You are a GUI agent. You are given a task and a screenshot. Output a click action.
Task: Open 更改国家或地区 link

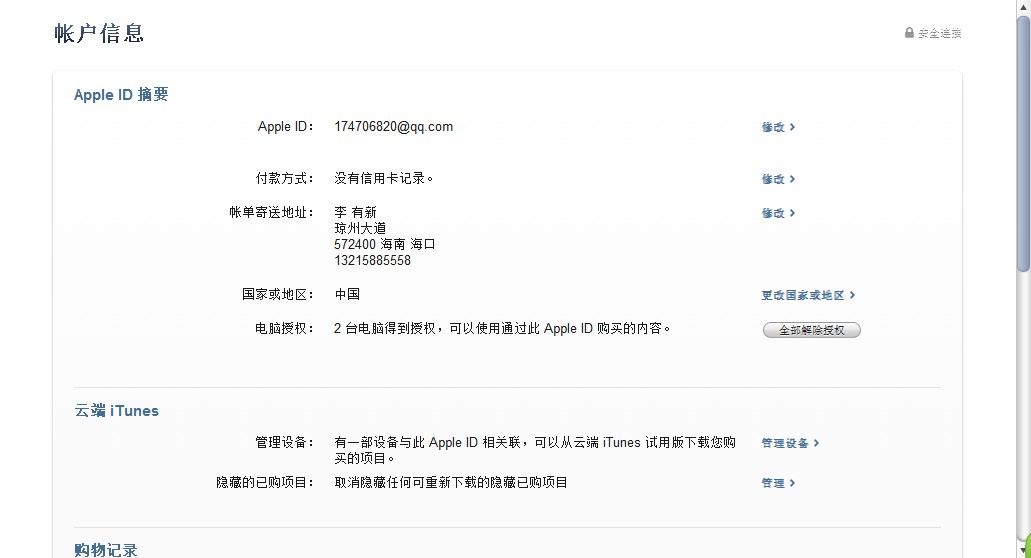808,295
